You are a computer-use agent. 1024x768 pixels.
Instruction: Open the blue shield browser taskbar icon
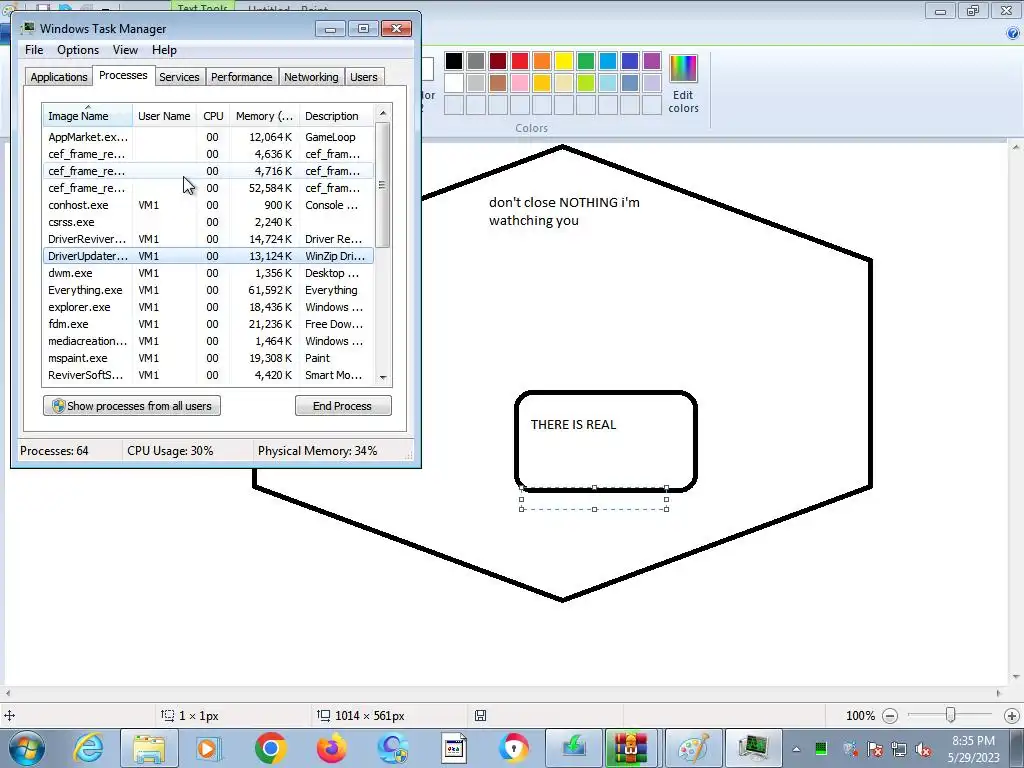pyautogui.click(x=392, y=748)
